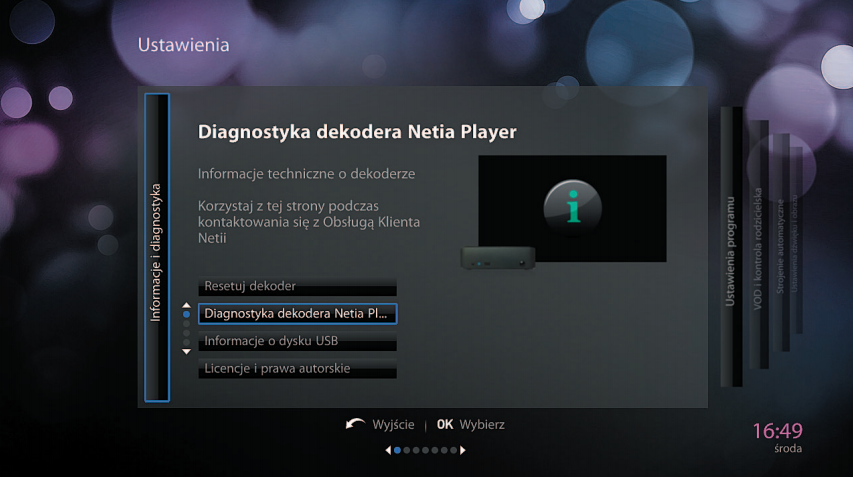The image size is (854, 477).
Task: Click the down arrow below the list dots
Action: tap(186, 352)
